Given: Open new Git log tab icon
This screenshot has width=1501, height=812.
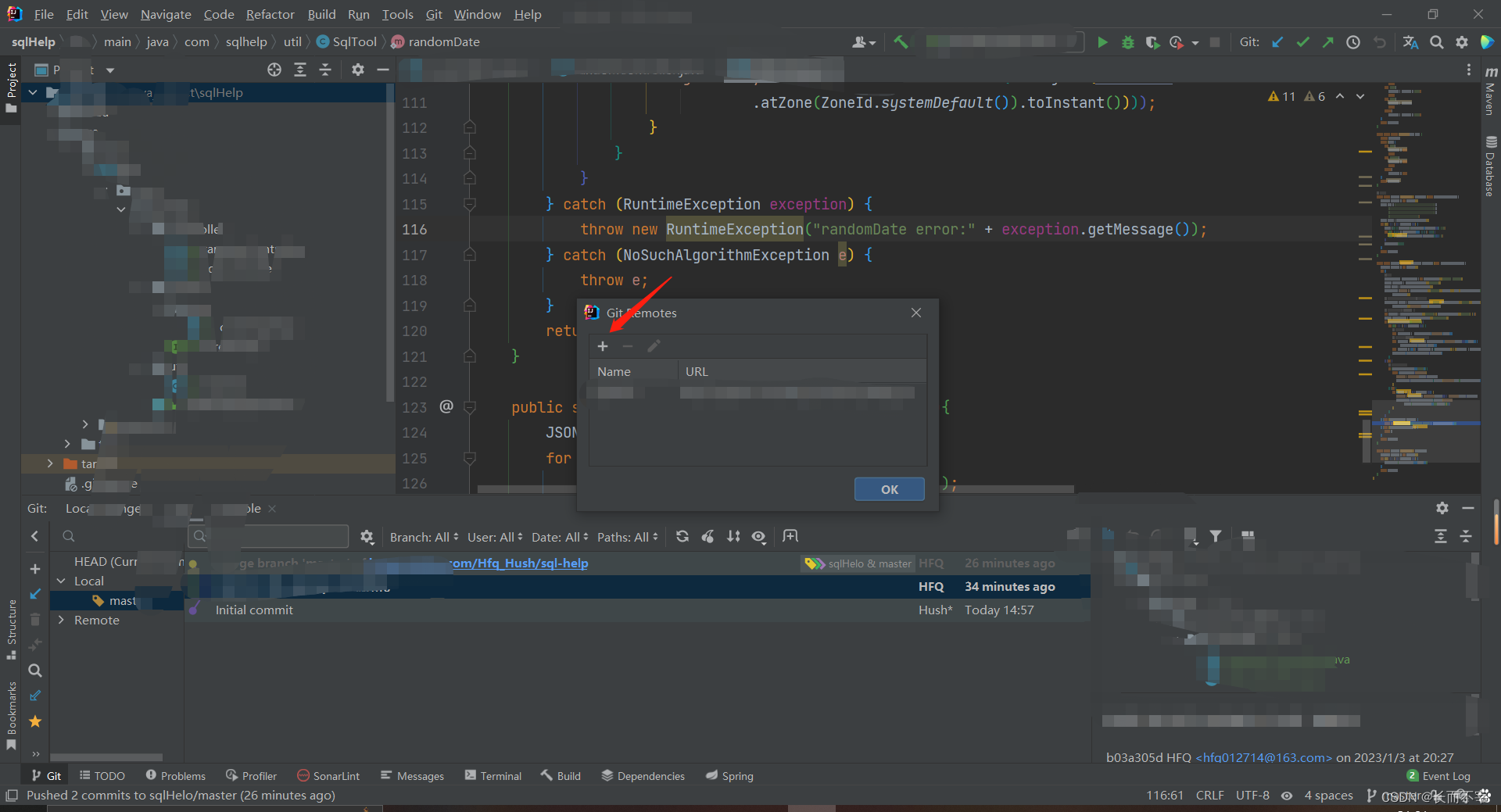Looking at the screenshot, I should [790, 536].
